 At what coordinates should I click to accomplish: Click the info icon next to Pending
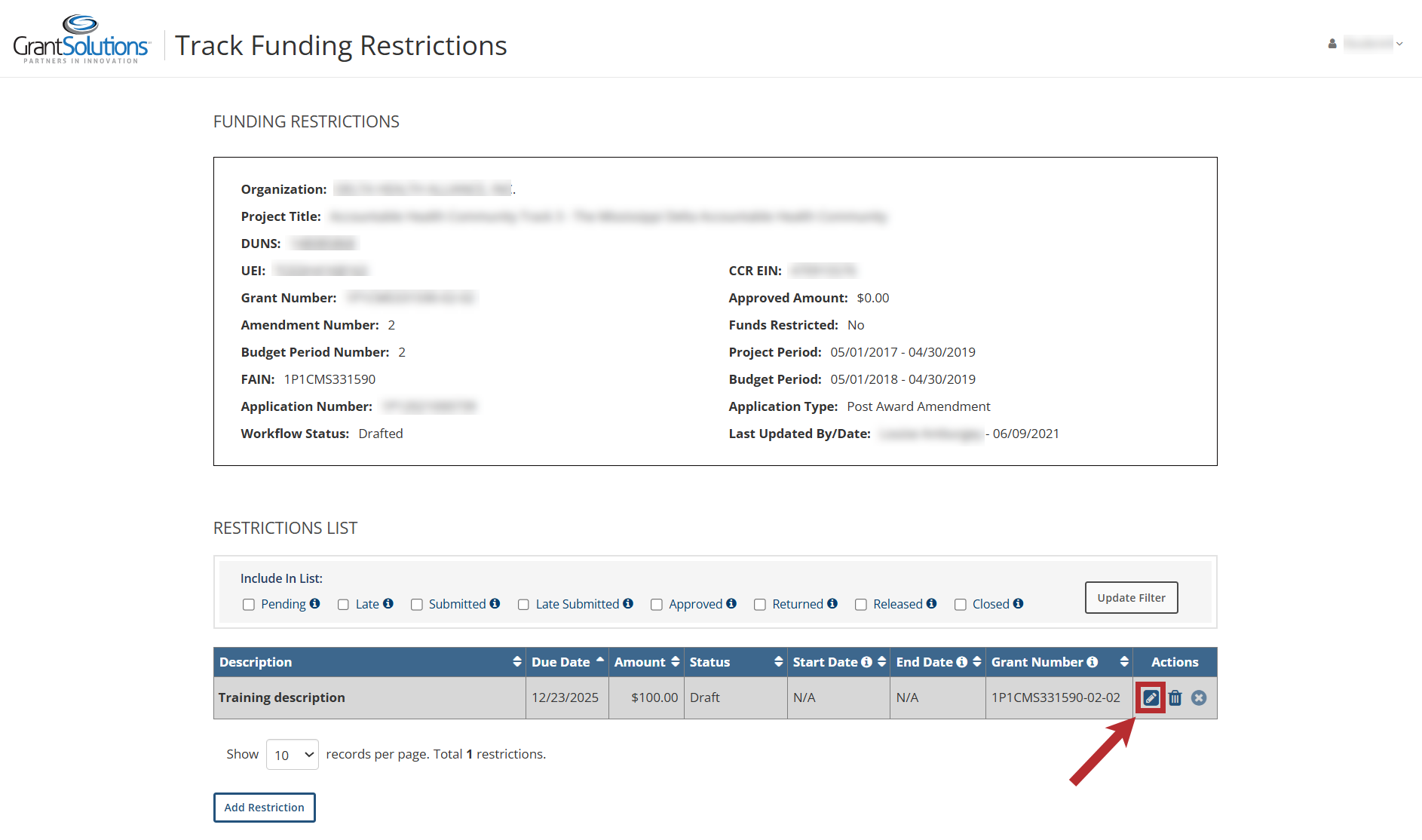tap(314, 603)
